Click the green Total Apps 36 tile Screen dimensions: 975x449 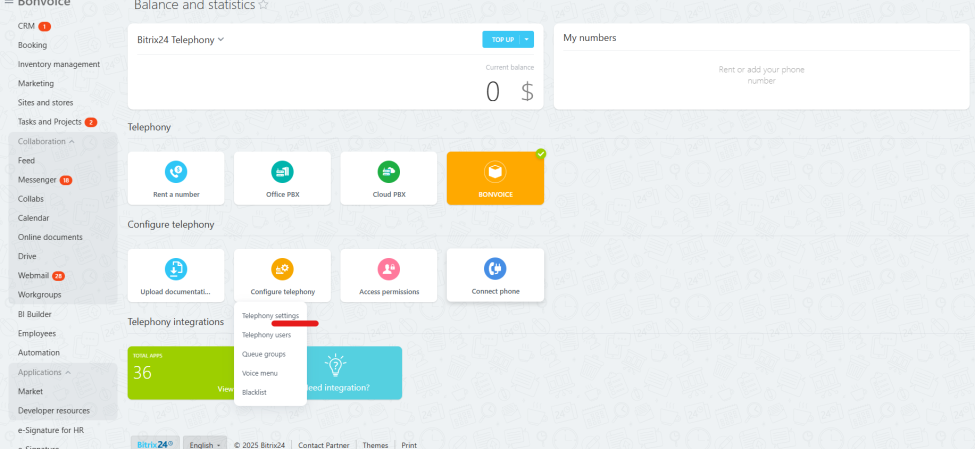pyautogui.click(x=180, y=373)
